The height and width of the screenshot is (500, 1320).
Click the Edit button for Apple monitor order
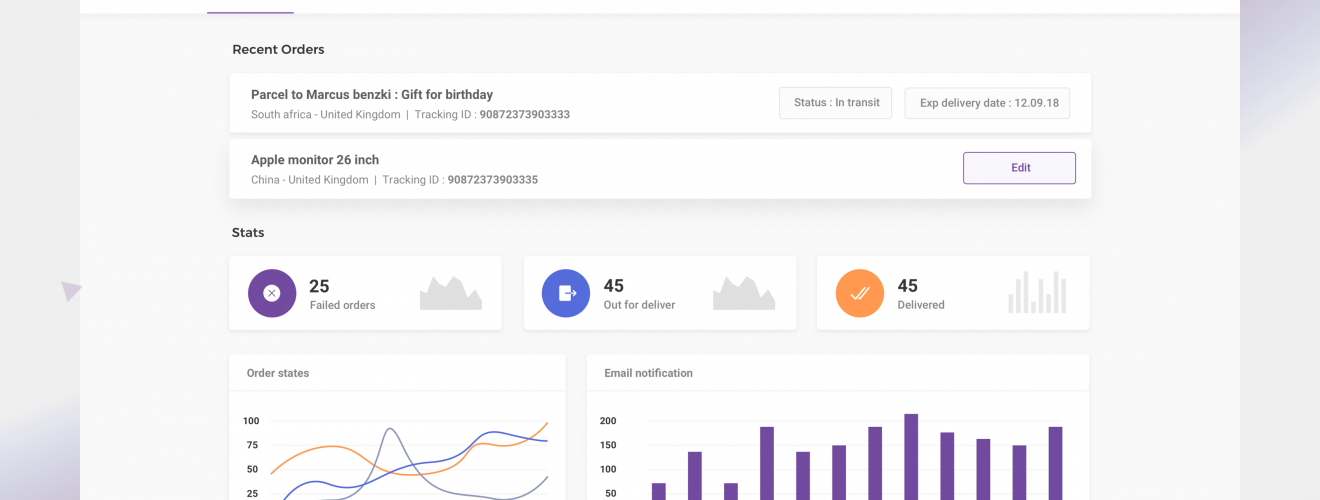tap(1019, 168)
